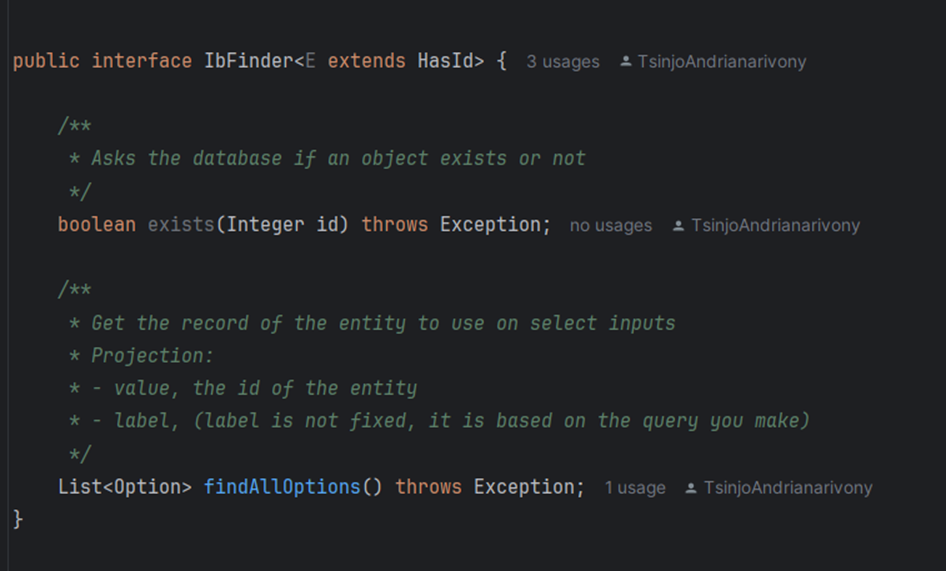Click TsinjoAndrianarivony author on exists line

pos(775,226)
